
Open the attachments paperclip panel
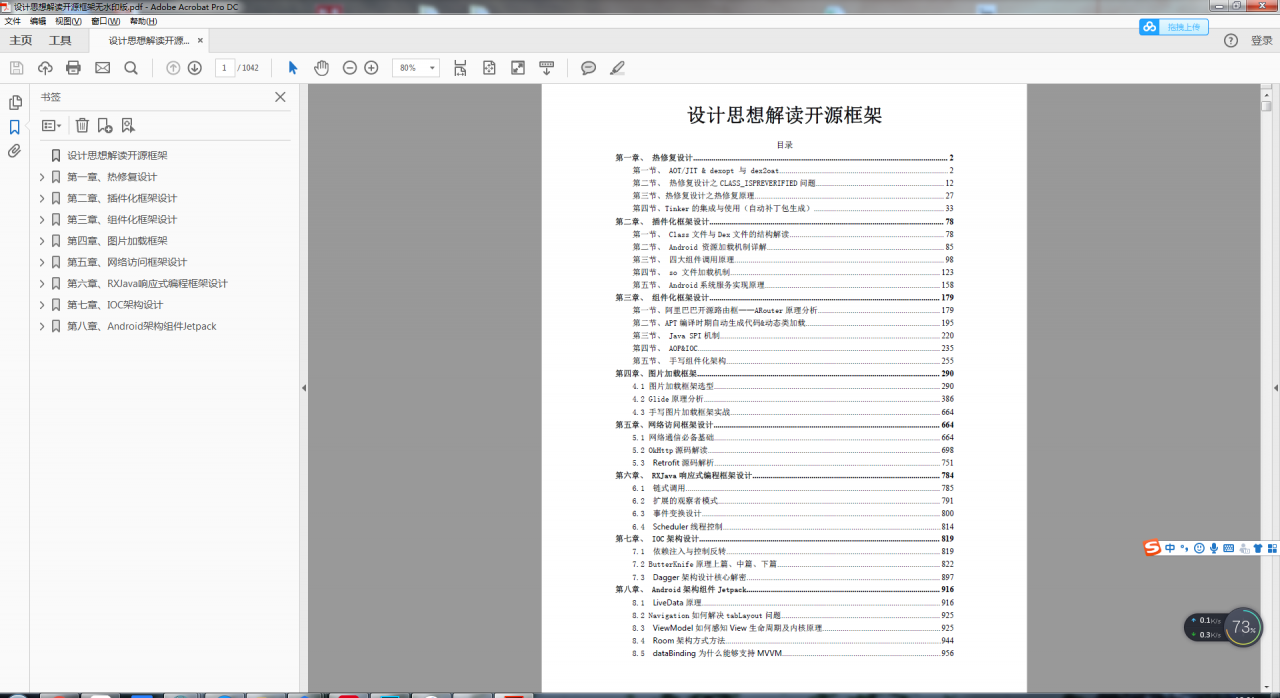tap(15, 151)
